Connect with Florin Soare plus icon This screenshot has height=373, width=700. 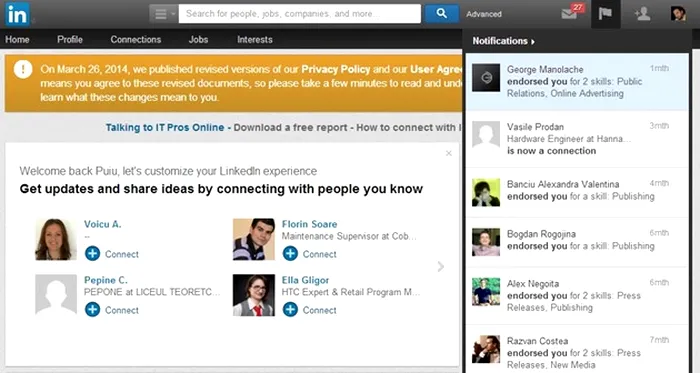290,254
